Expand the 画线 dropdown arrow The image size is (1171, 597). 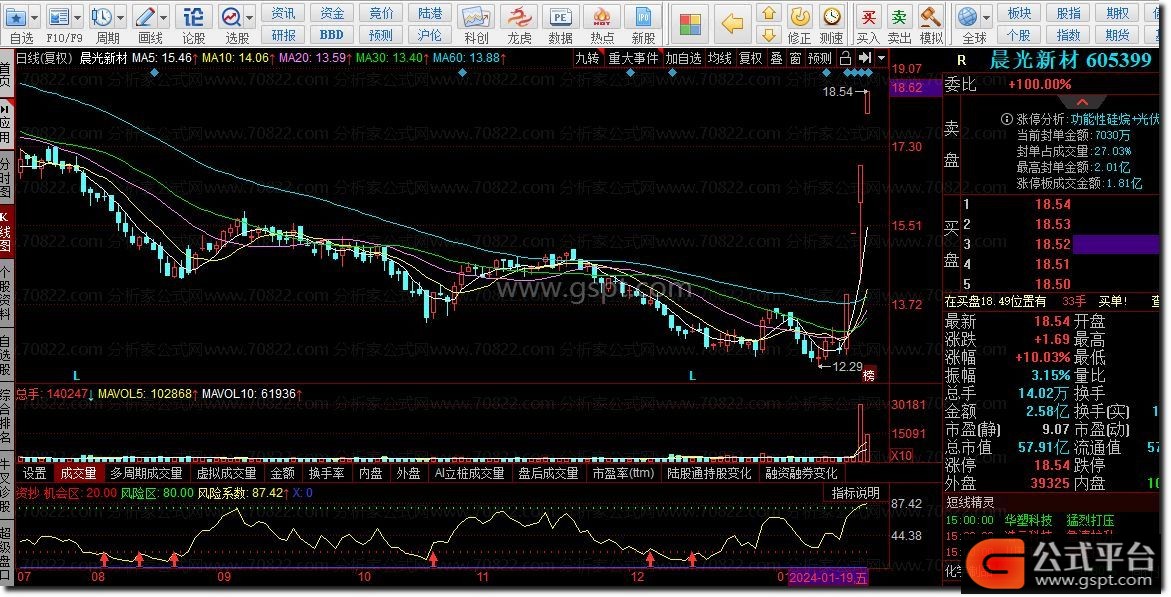click(164, 16)
